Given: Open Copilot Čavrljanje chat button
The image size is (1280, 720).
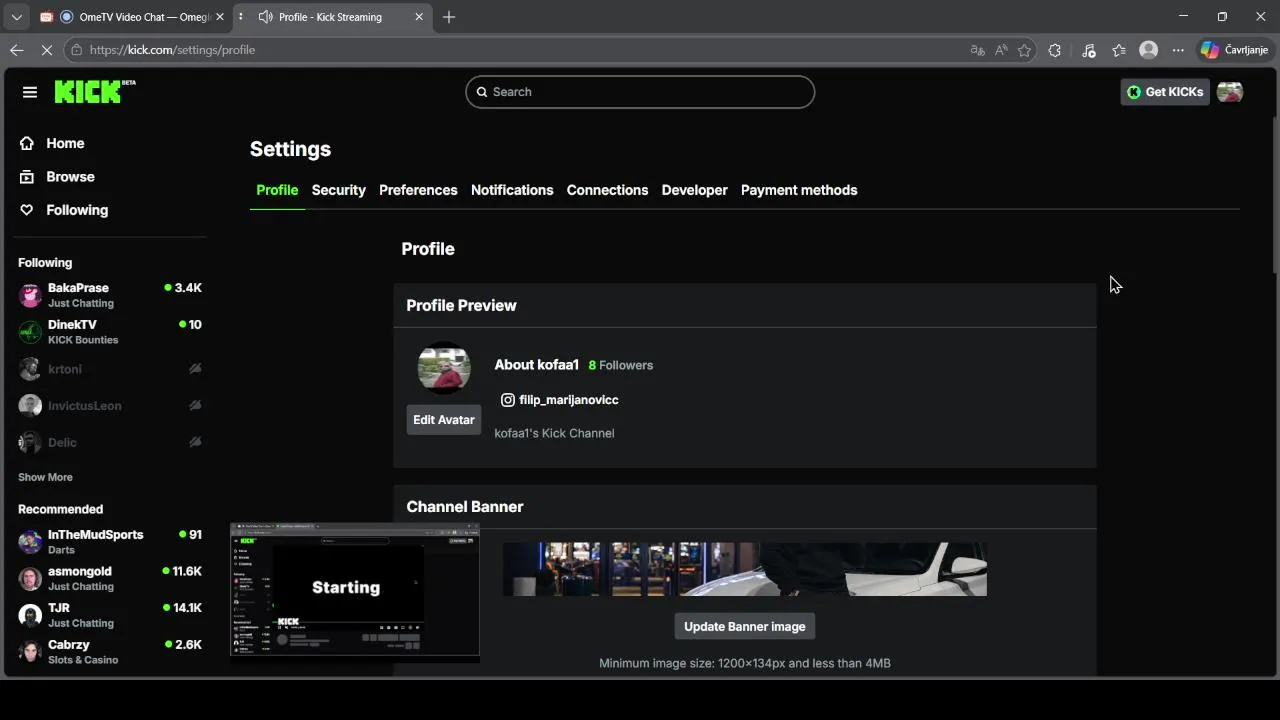Looking at the screenshot, I should [1235, 50].
